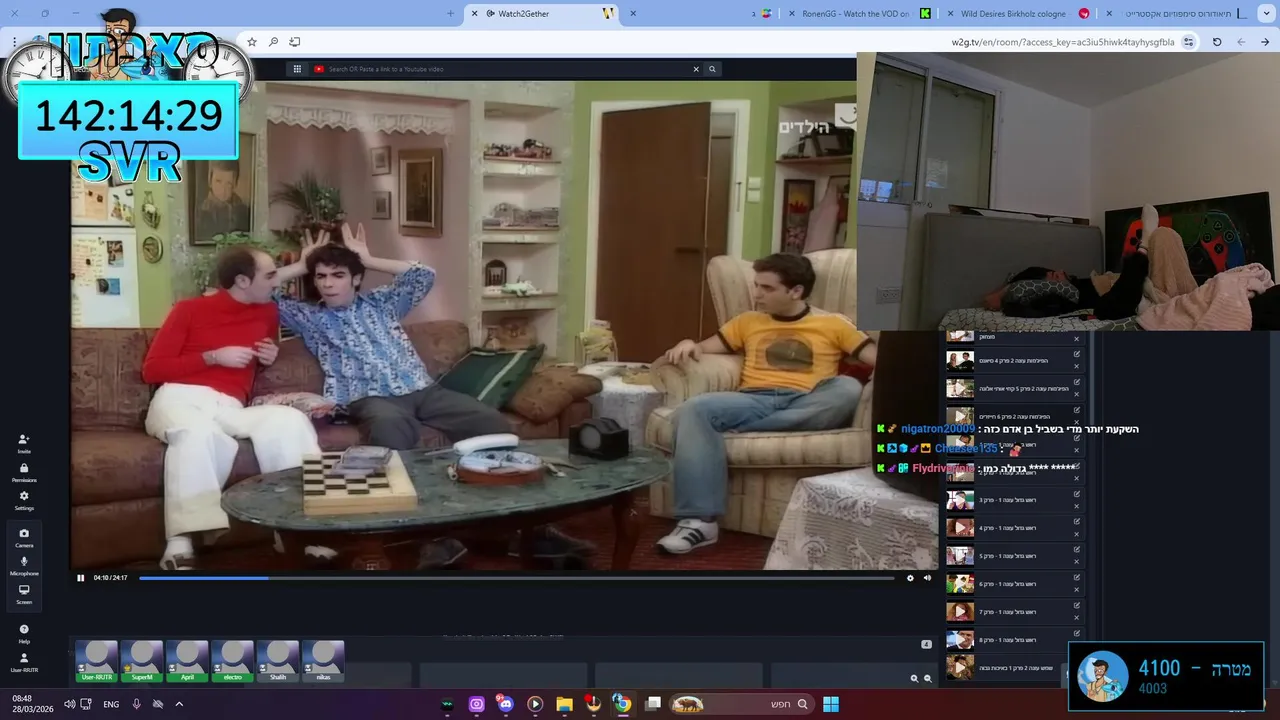Edit playlist item ראש גדול פרק 6
The height and width of the screenshot is (720, 1280).
[x=1077, y=577]
